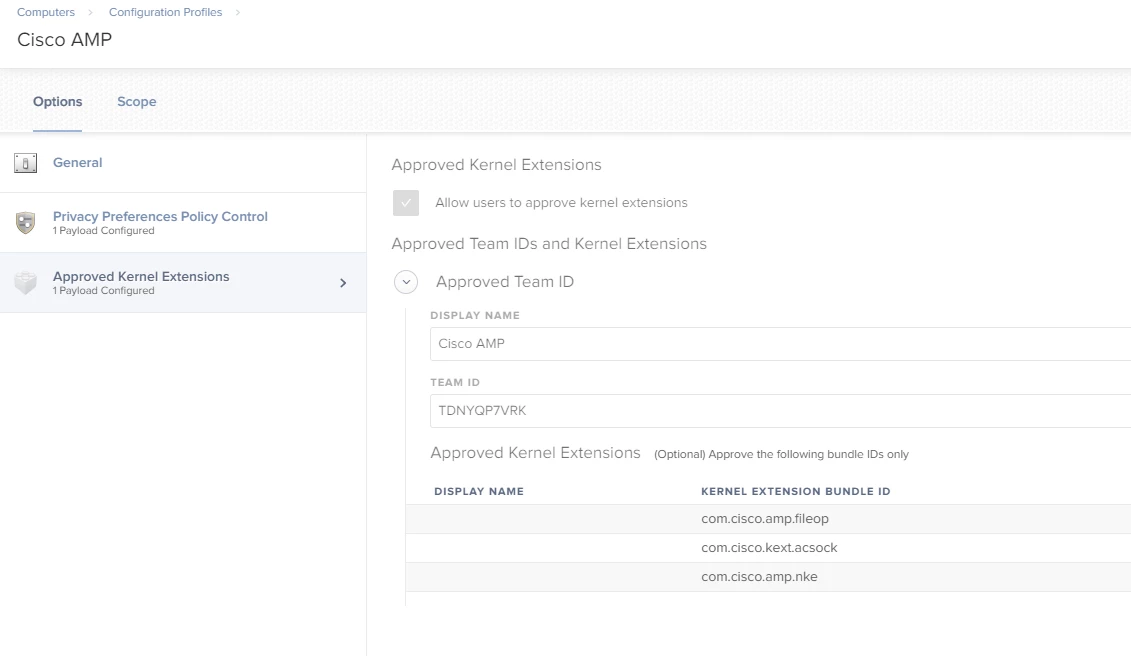Click the arrow on Approved Kernel Extensions row
1131x656 pixels.
(x=343, y=283)
